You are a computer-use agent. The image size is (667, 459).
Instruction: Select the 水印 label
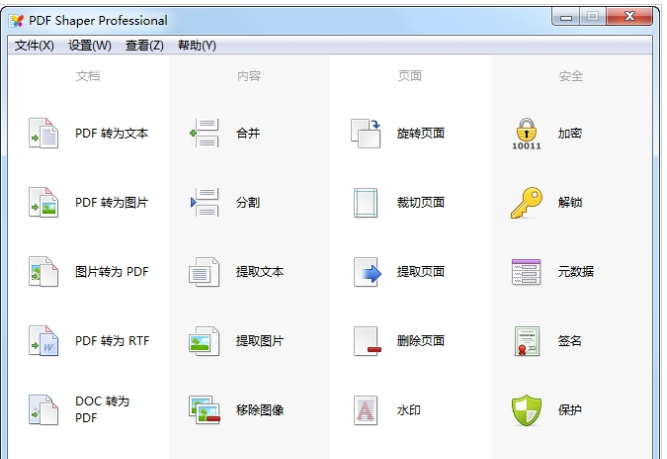409,410
